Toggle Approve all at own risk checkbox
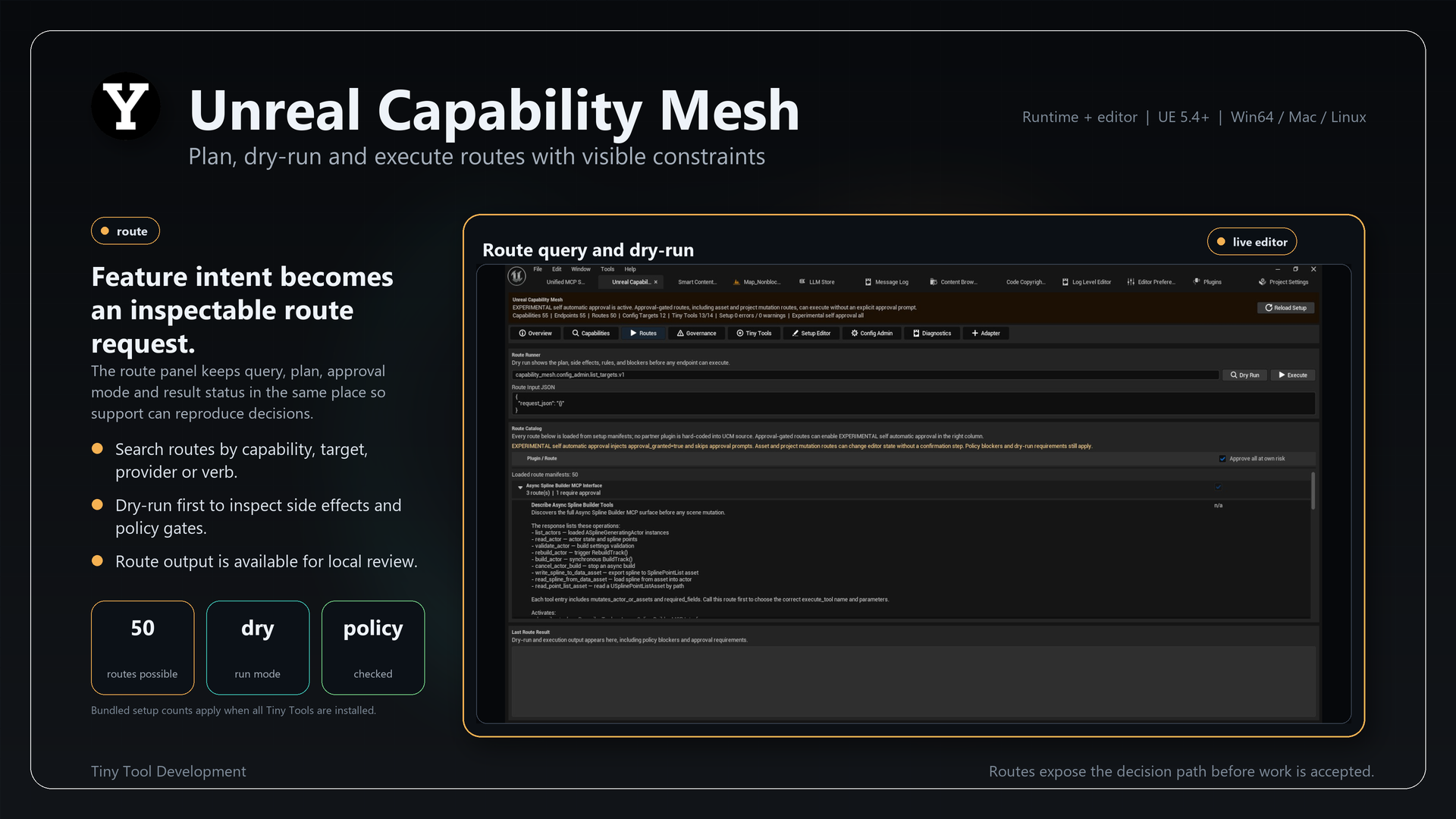 pyautogui.click(x=1222, y=459)
